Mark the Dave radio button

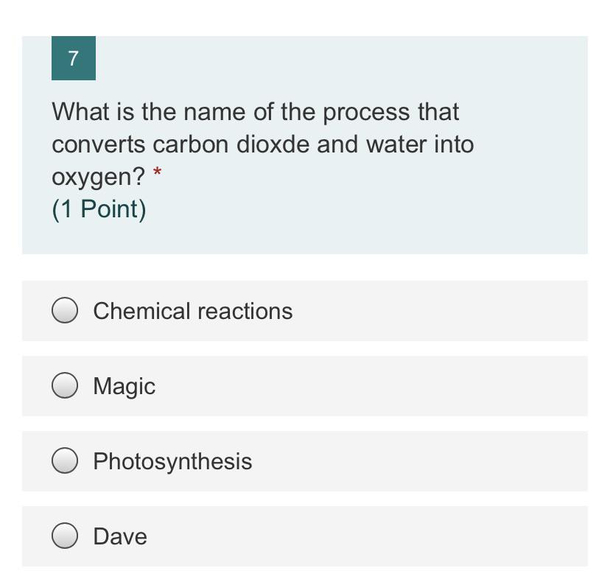pos(66,537)
